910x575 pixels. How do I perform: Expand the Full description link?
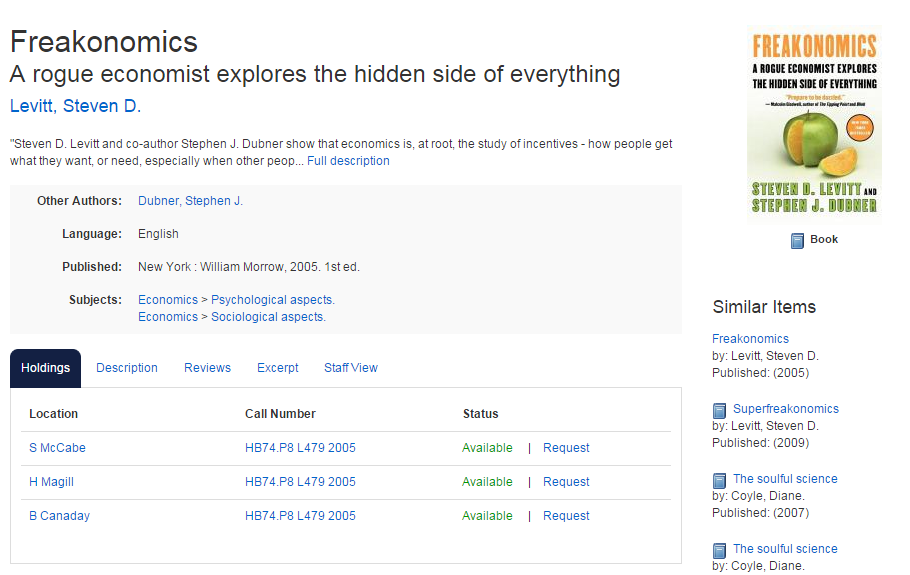tap(348, 161)
